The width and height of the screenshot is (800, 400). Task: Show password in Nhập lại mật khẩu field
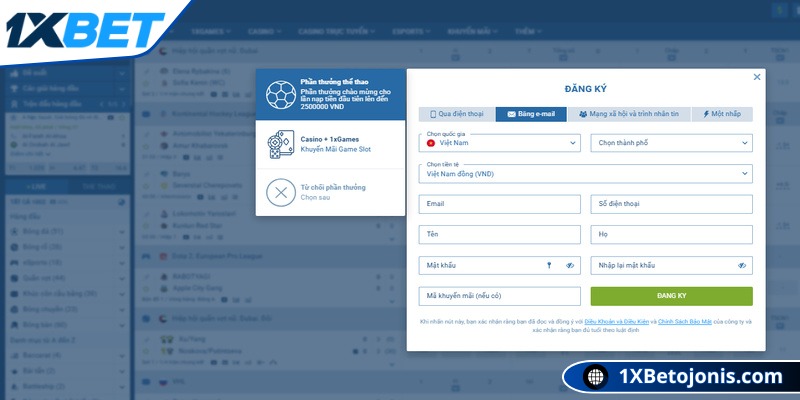(x=742, y=265)
